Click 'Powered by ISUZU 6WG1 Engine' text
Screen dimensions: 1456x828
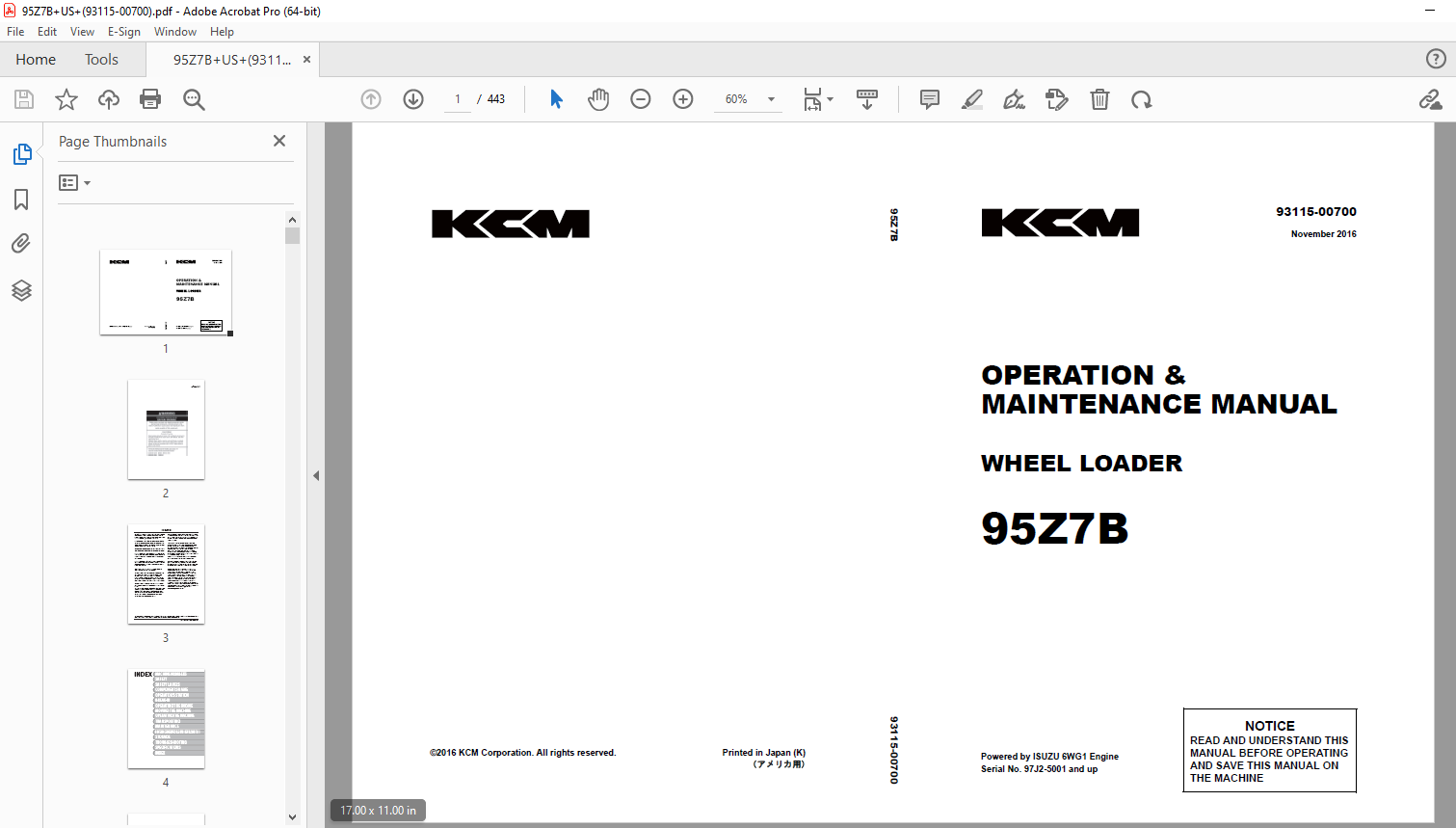pos(1049,757)
